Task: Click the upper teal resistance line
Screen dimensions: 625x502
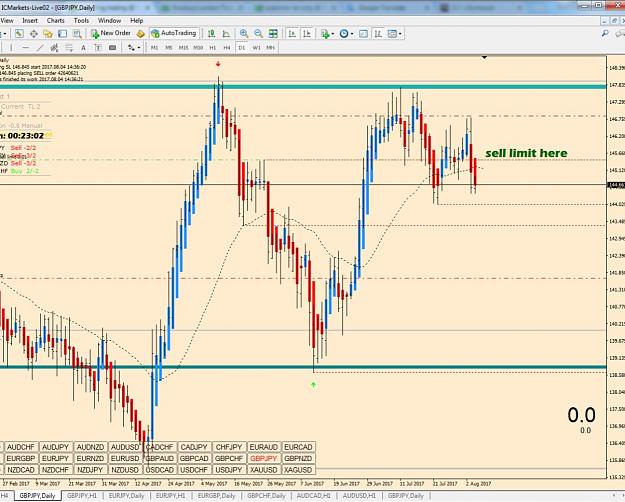Action: pyautogui.click(x=303, y=86)
